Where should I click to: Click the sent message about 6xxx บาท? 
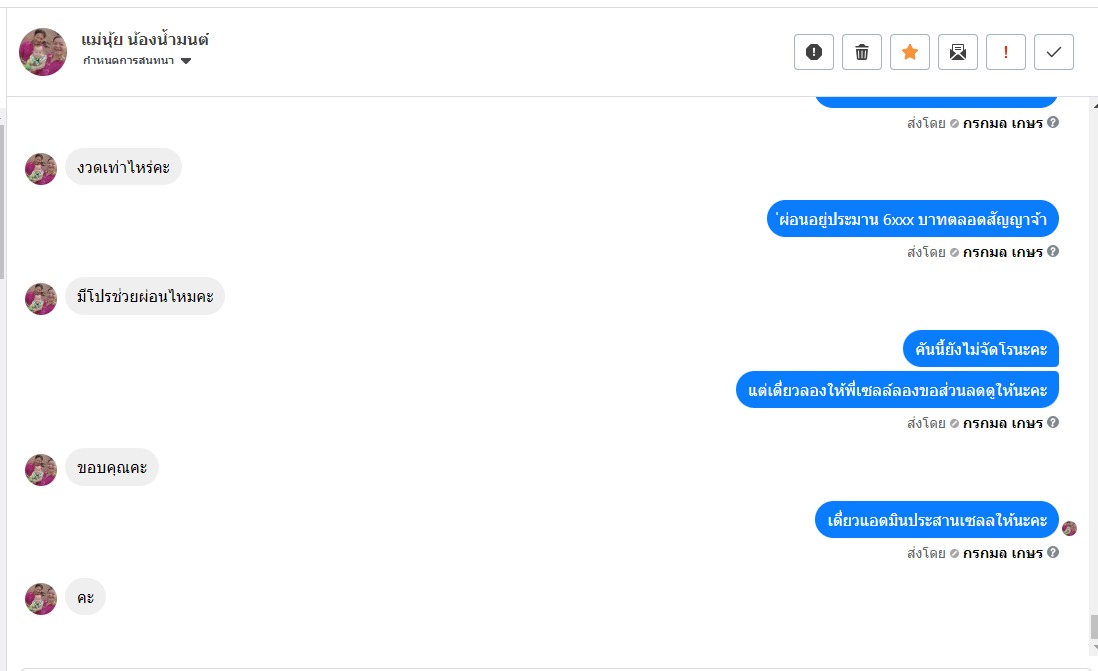(x=912, y=219)
